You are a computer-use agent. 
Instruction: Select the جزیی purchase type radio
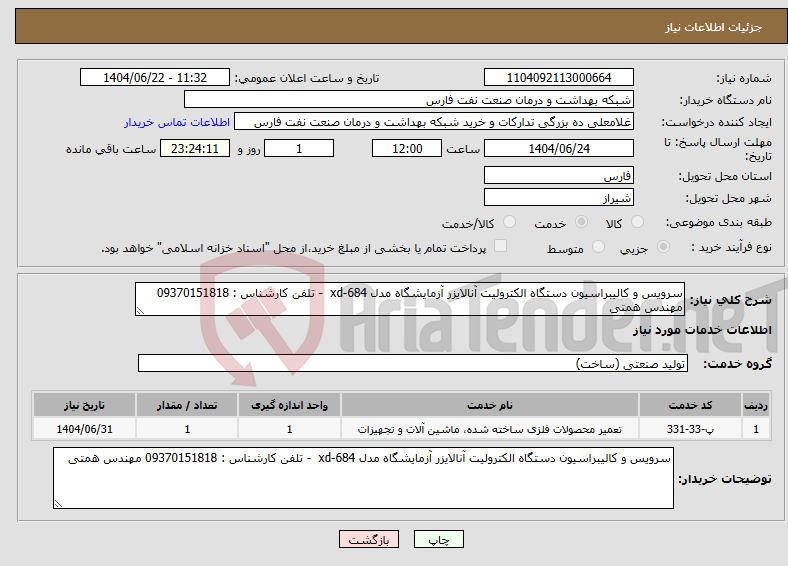point(663,247)
